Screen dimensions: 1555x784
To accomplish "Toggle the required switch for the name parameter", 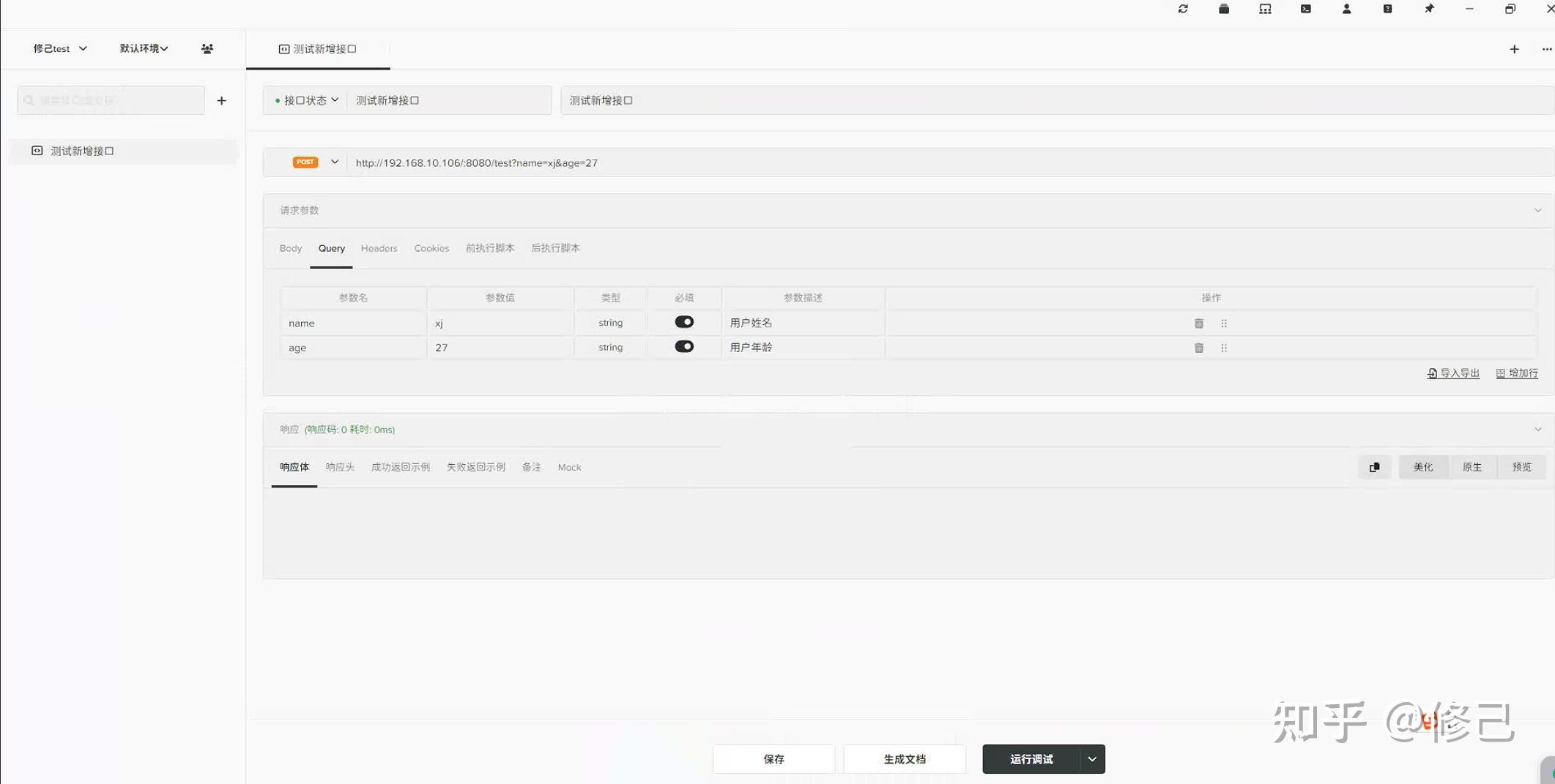I will (683, 322).
